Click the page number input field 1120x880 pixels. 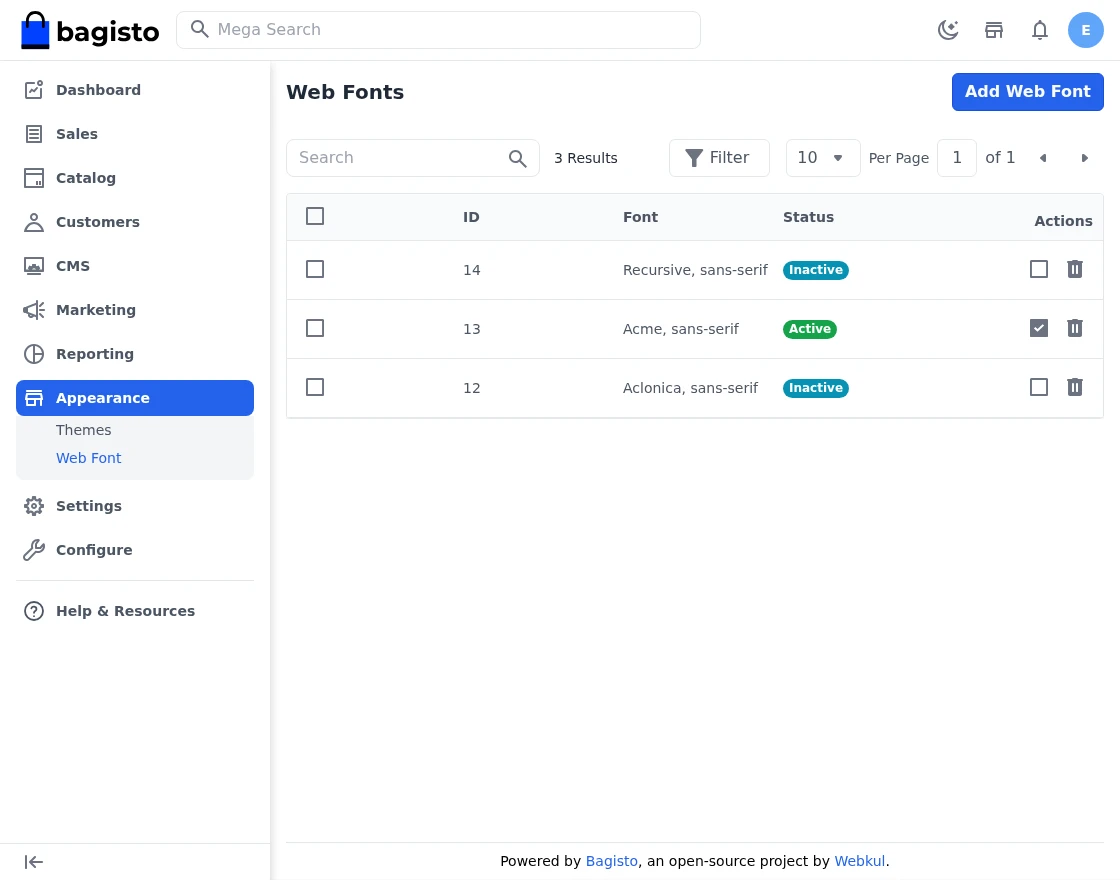point(956,158)
